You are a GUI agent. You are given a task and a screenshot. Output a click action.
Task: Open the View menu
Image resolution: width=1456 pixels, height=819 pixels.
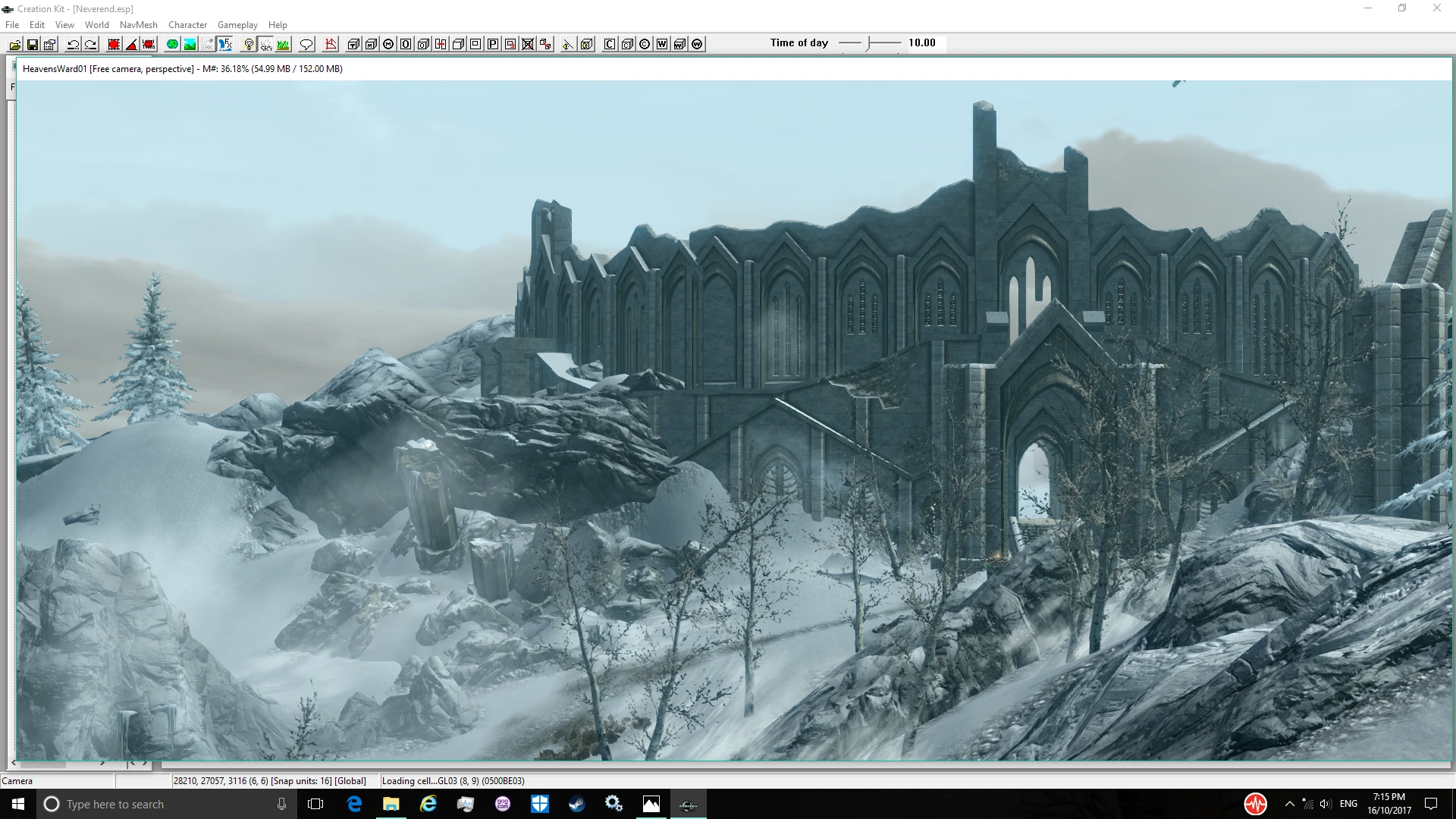pos(64,25)
